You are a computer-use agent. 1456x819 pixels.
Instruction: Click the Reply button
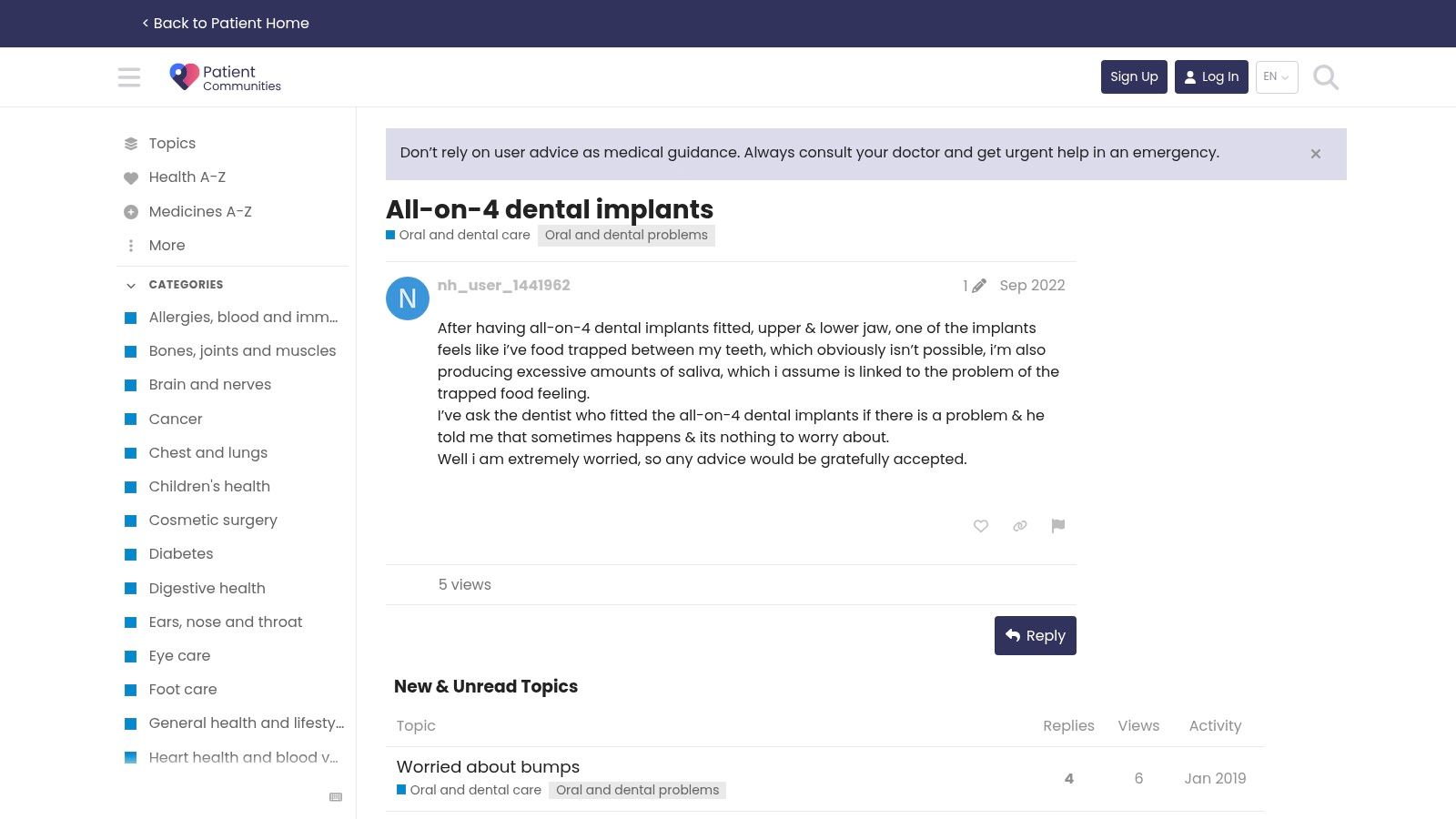tap(1035, 635)
